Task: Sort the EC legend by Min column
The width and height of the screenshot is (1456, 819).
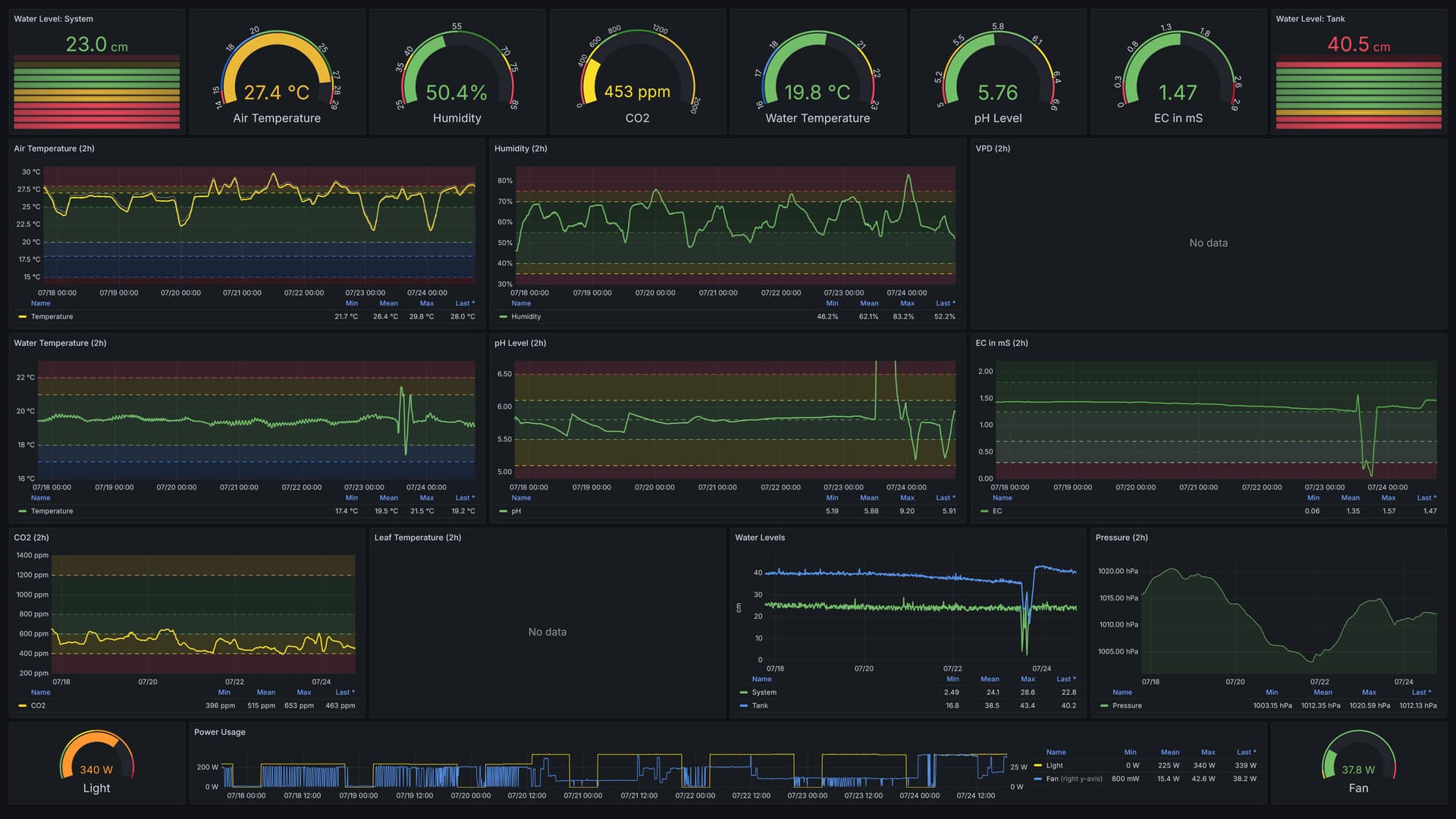Action: point(1313,498)
